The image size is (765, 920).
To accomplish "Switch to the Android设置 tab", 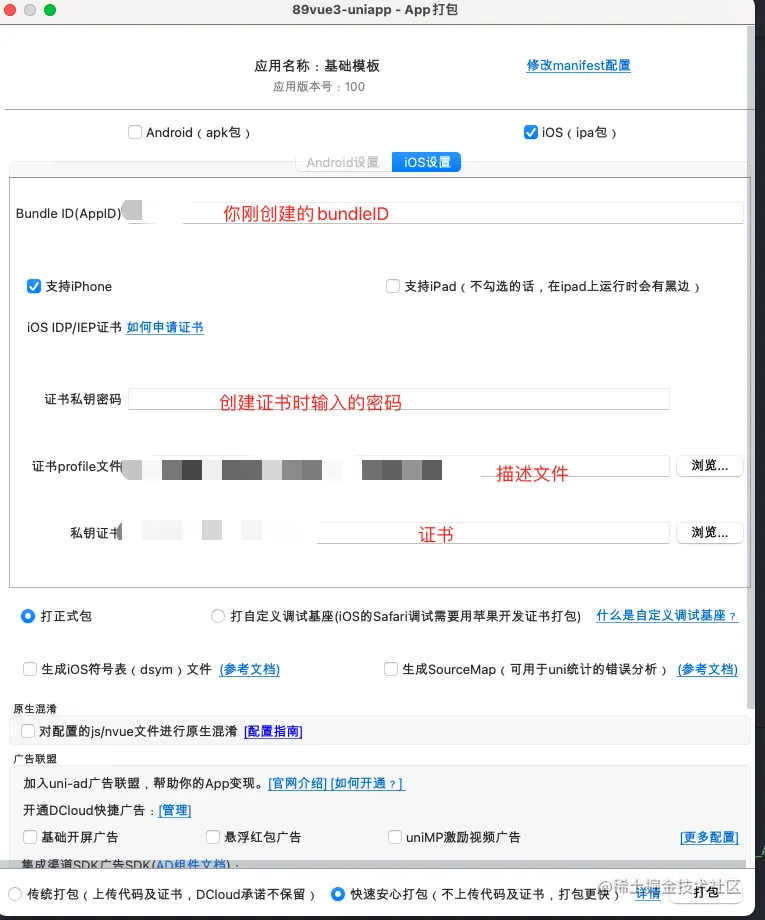I will pyautogui.click(x=343, y=162).
